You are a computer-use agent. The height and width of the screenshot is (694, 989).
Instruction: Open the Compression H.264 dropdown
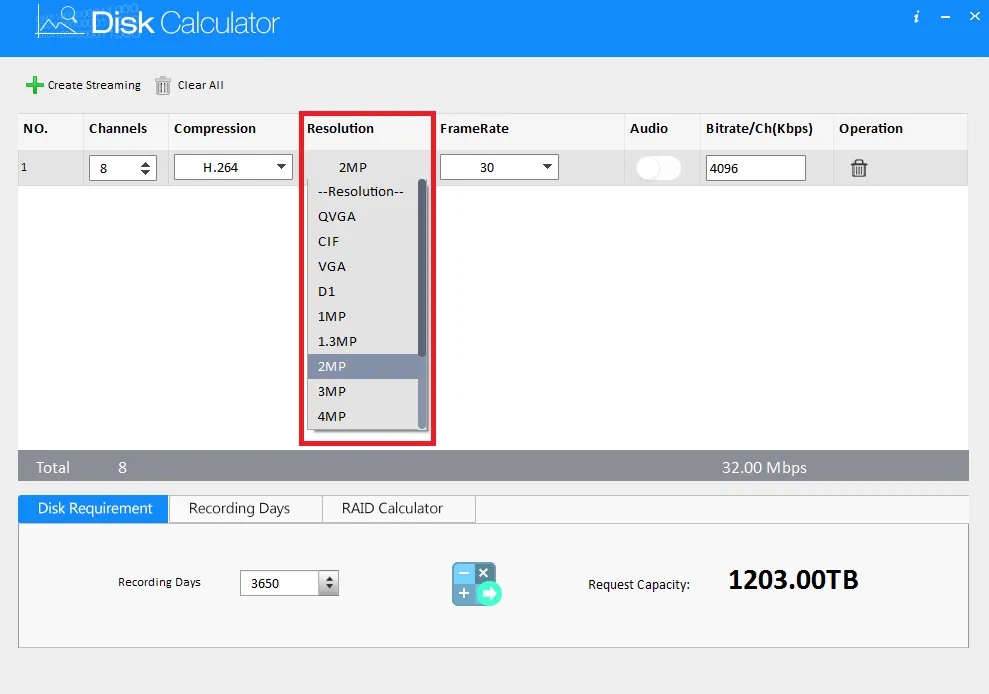(233, 168)
